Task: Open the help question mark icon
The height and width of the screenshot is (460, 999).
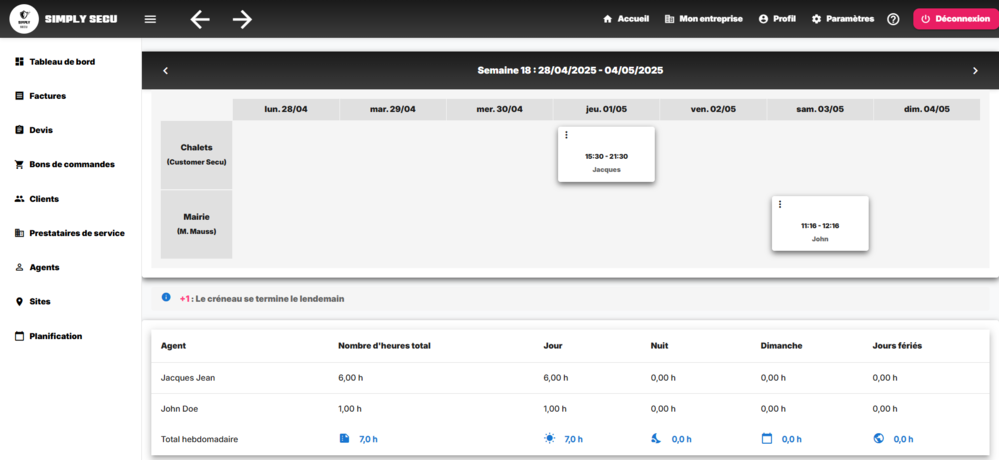Action: click(893, 19)
